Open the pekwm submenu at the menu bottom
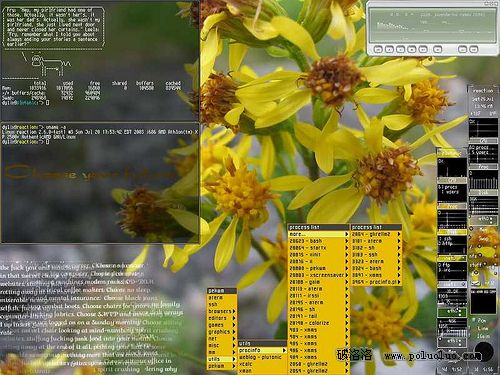 tap(222, 366)
